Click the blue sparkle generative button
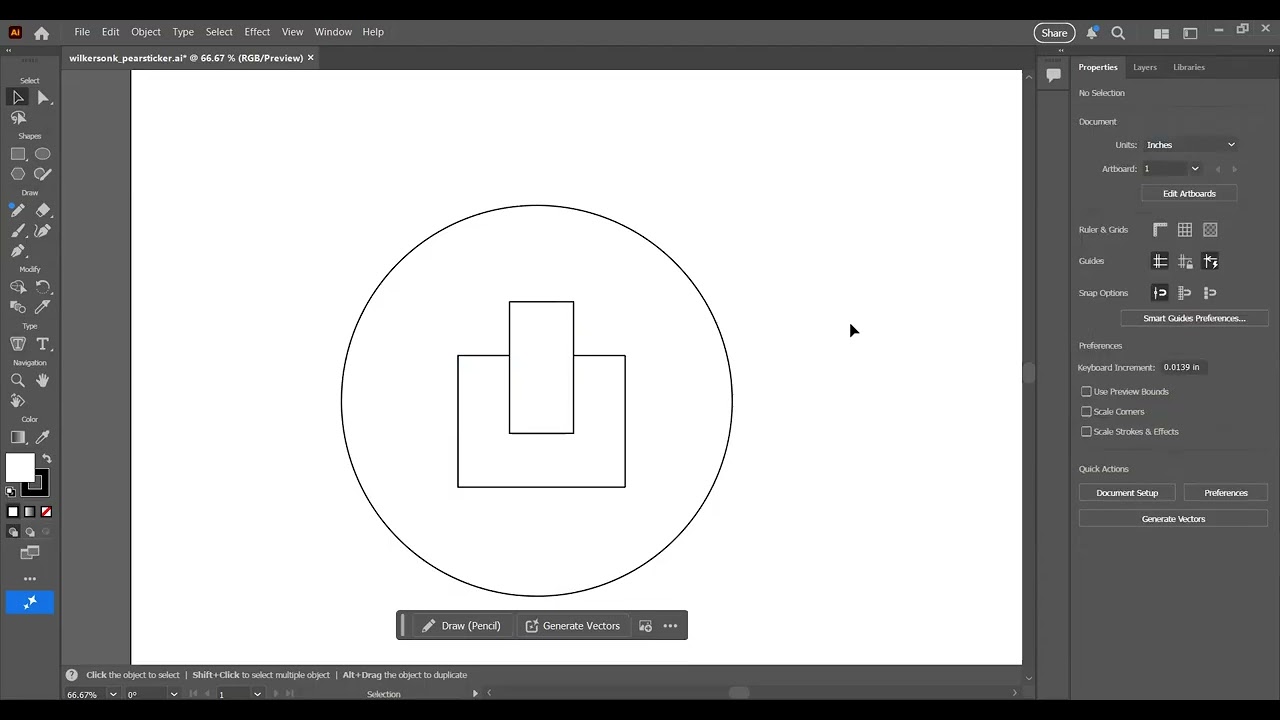Viewport: 1280px width, 720px height. (30, 602)
